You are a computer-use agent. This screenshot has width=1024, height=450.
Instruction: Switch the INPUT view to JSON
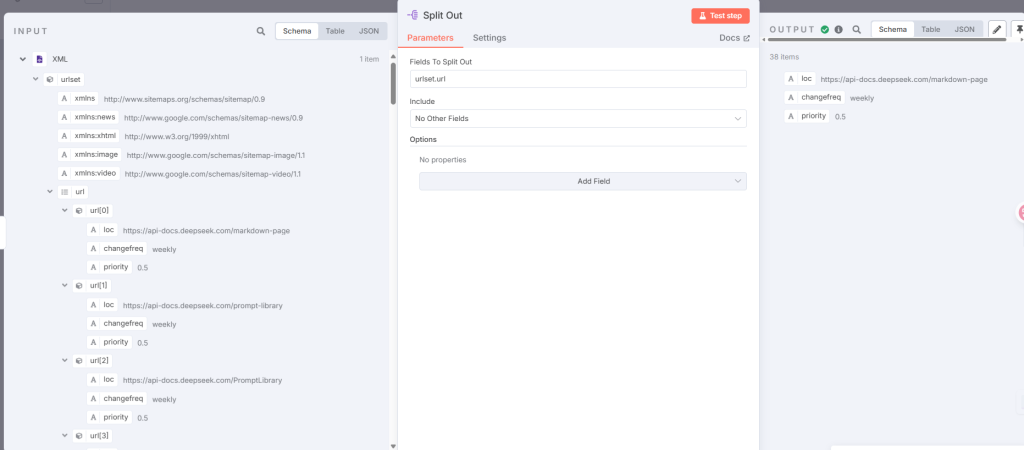[x=369, y=31]
